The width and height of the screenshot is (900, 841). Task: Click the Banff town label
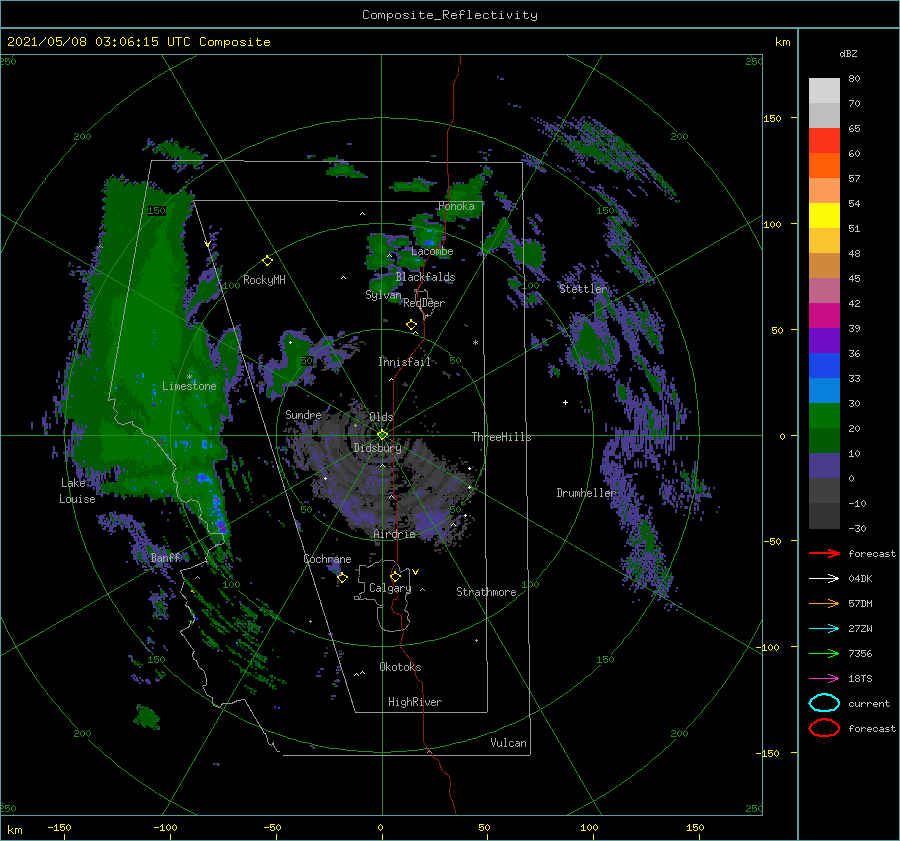[165, 558]
